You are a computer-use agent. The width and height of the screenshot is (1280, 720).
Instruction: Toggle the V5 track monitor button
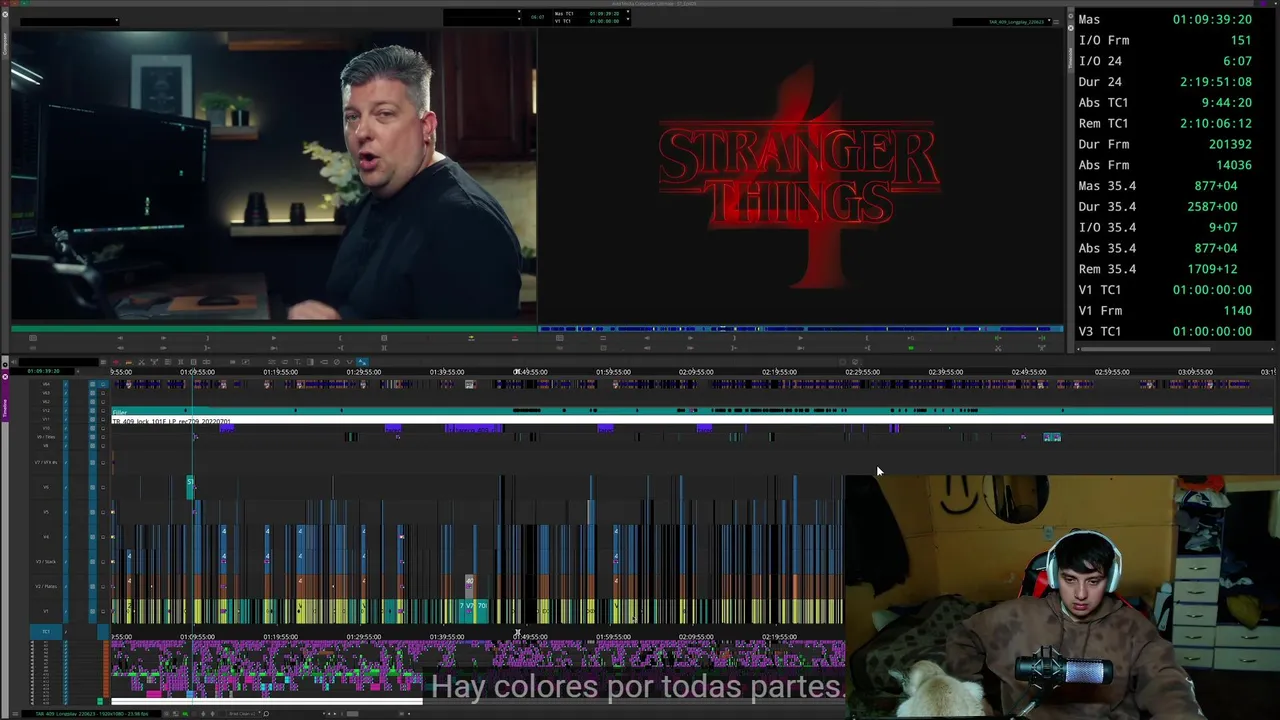pyautogui.click(x=92, y=512)
